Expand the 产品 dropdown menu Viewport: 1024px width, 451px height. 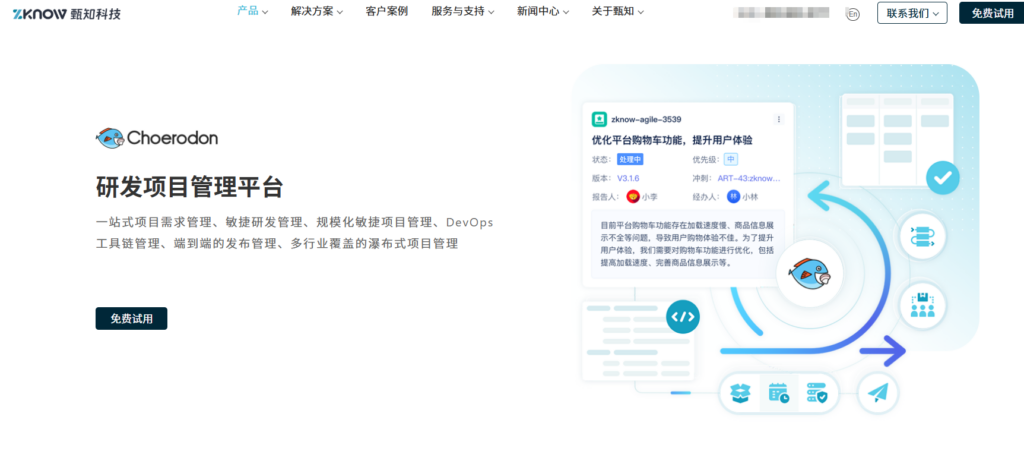(x=252, y=12)
